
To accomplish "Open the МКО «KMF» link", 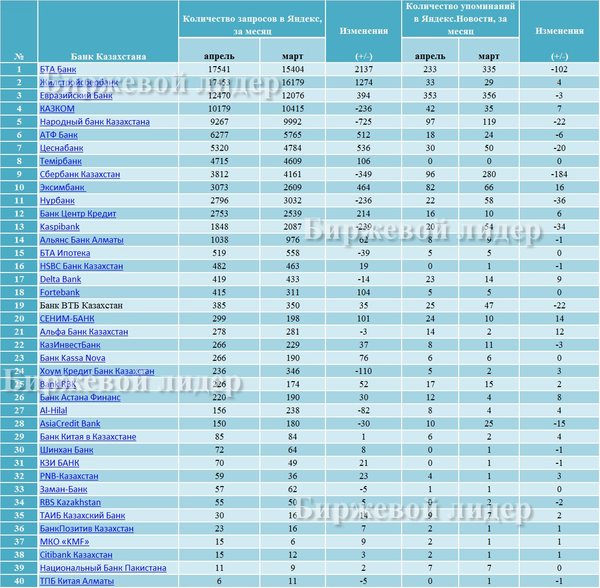I will (64, 542).
